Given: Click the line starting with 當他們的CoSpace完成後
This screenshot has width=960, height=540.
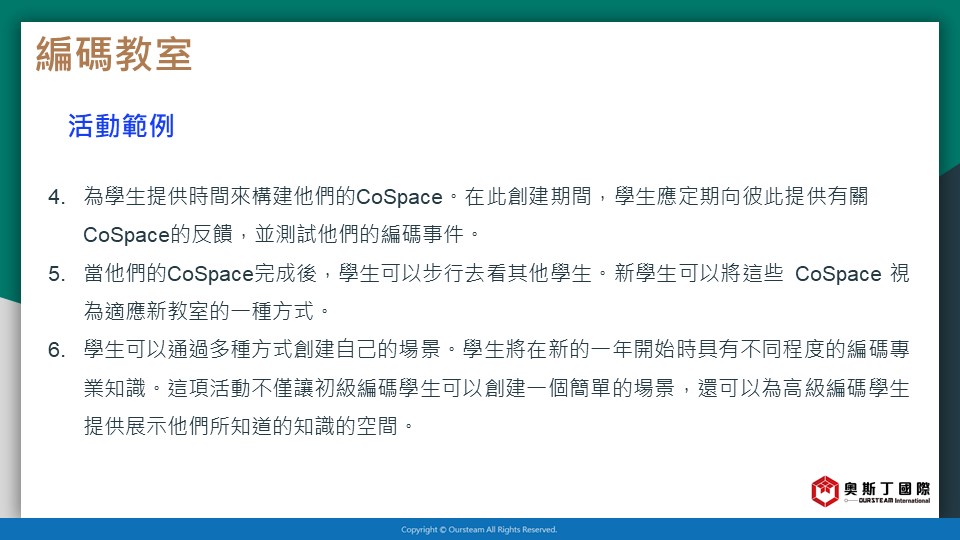Looking at the screenshot, I should click(496, 274).
